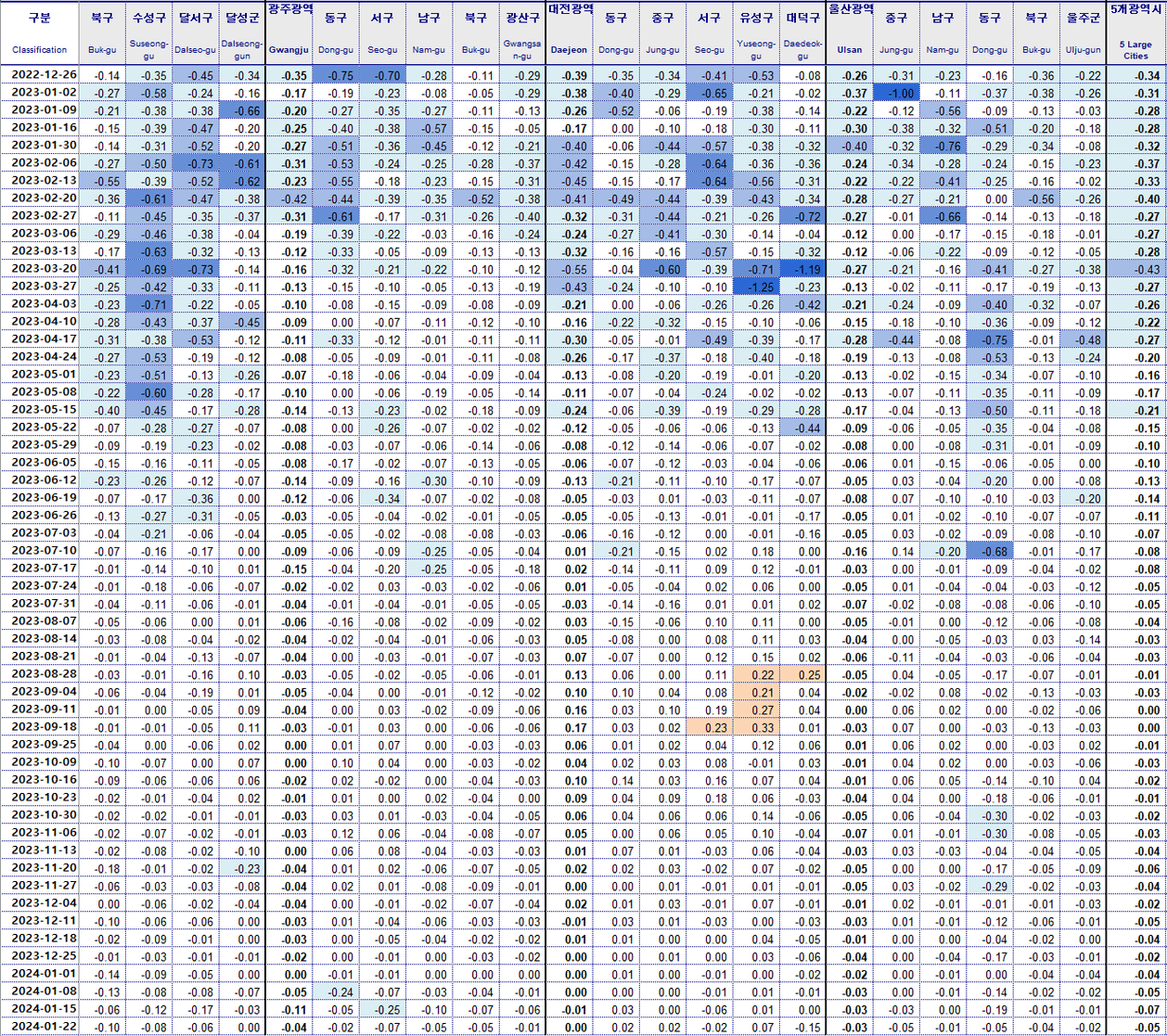Click the 0.19 cell in the 2023-09-11 row

[x=711, y=710]
